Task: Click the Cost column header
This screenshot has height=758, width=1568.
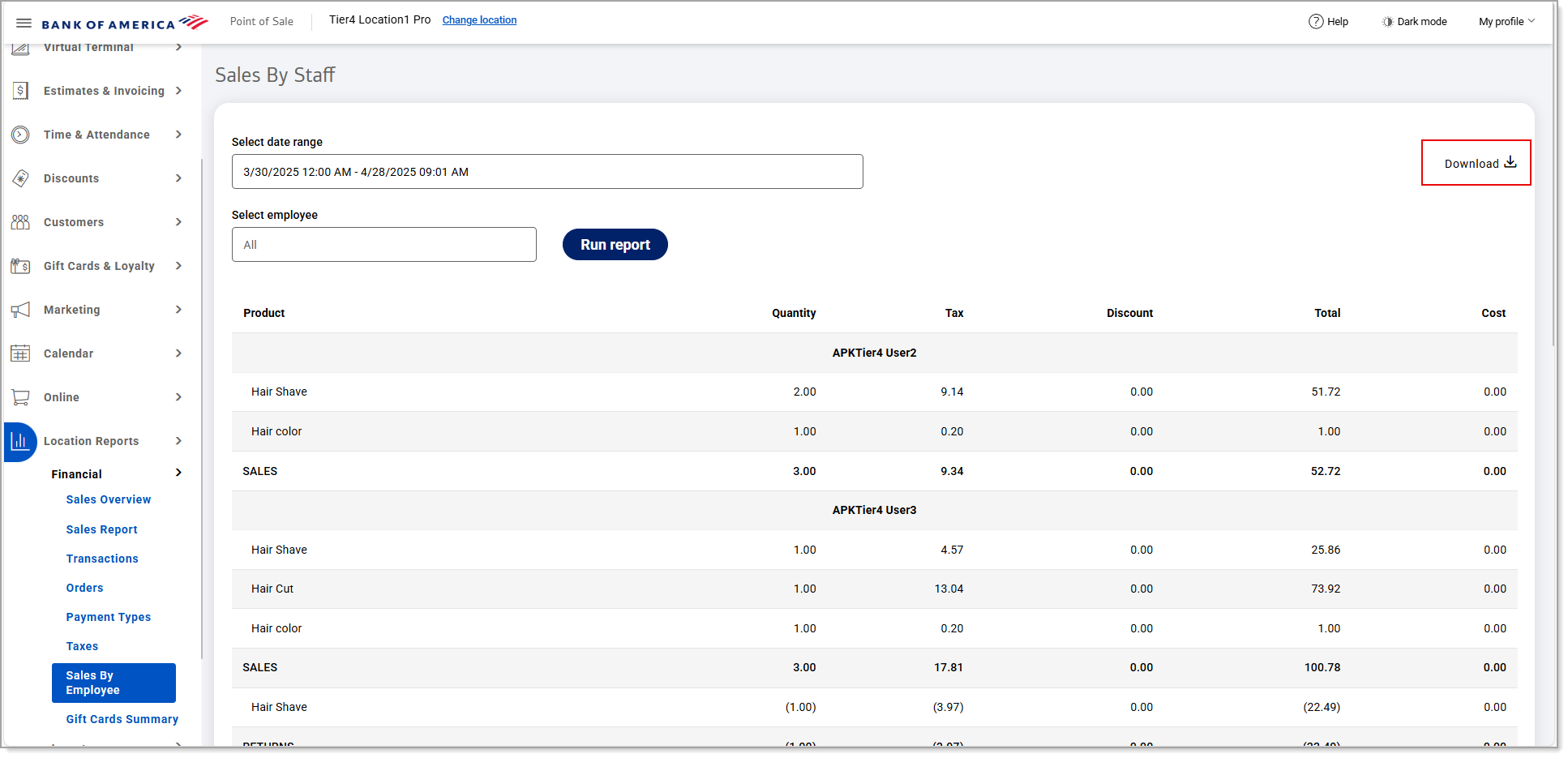Action: 1493,313
